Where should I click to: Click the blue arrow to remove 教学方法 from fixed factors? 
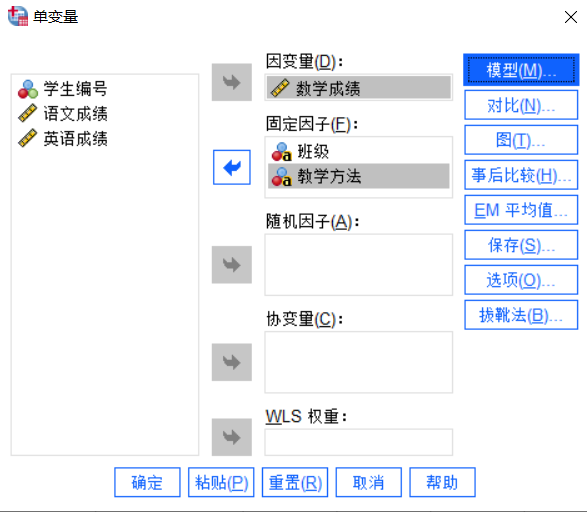232,167
